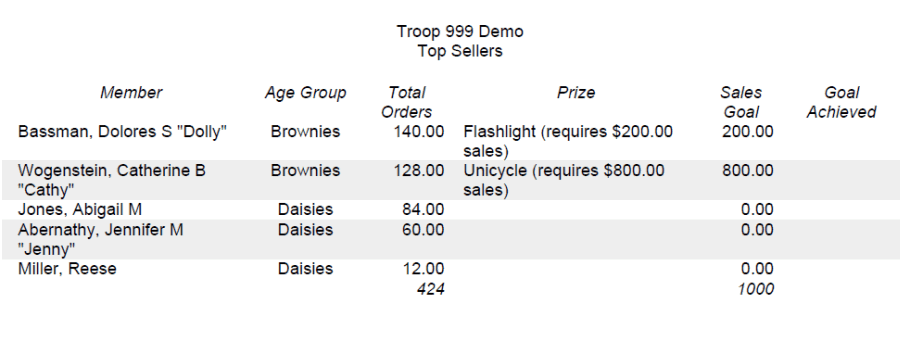
Task: Click the Unicycle prize description
Action: [x=564, y=180]
